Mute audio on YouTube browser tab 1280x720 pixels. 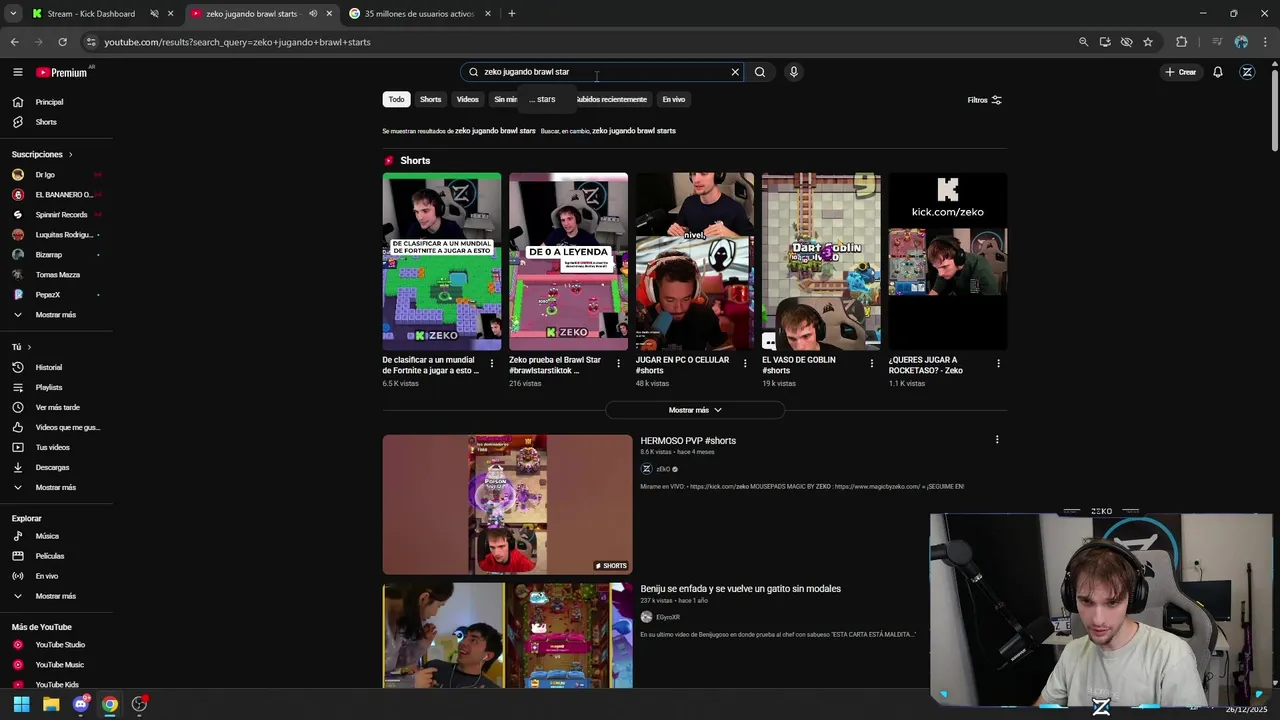313,14
